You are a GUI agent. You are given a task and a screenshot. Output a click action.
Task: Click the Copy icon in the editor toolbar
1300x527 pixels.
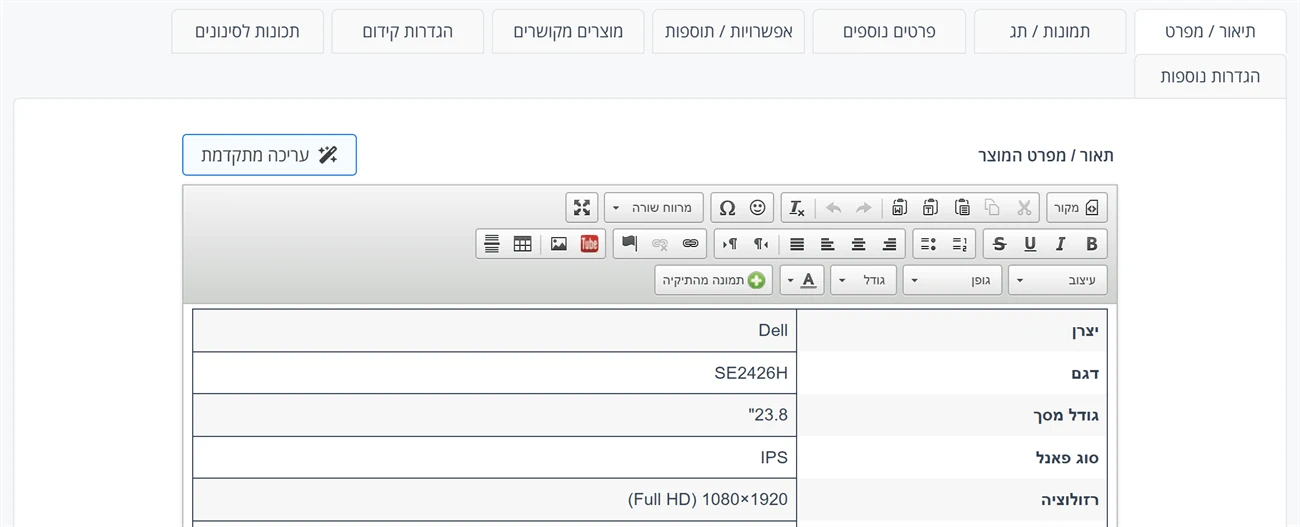[992, 208]
